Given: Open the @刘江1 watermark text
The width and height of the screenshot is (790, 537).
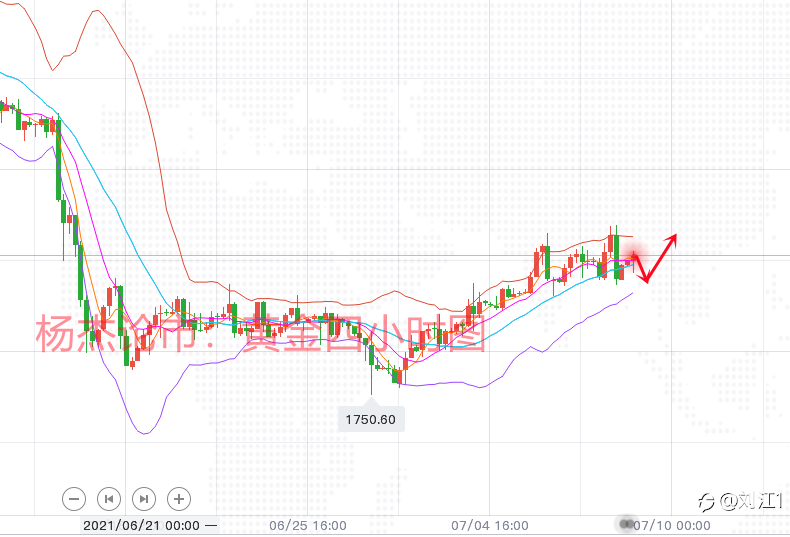Looking at the screenshot, I should pos(751,501).
